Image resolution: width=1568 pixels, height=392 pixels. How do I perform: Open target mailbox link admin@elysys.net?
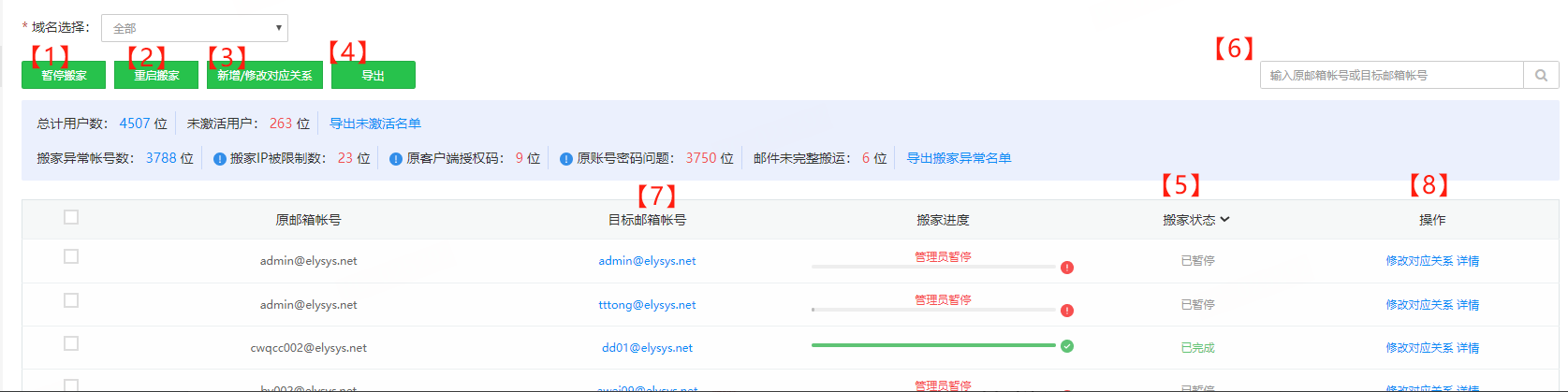647,261
